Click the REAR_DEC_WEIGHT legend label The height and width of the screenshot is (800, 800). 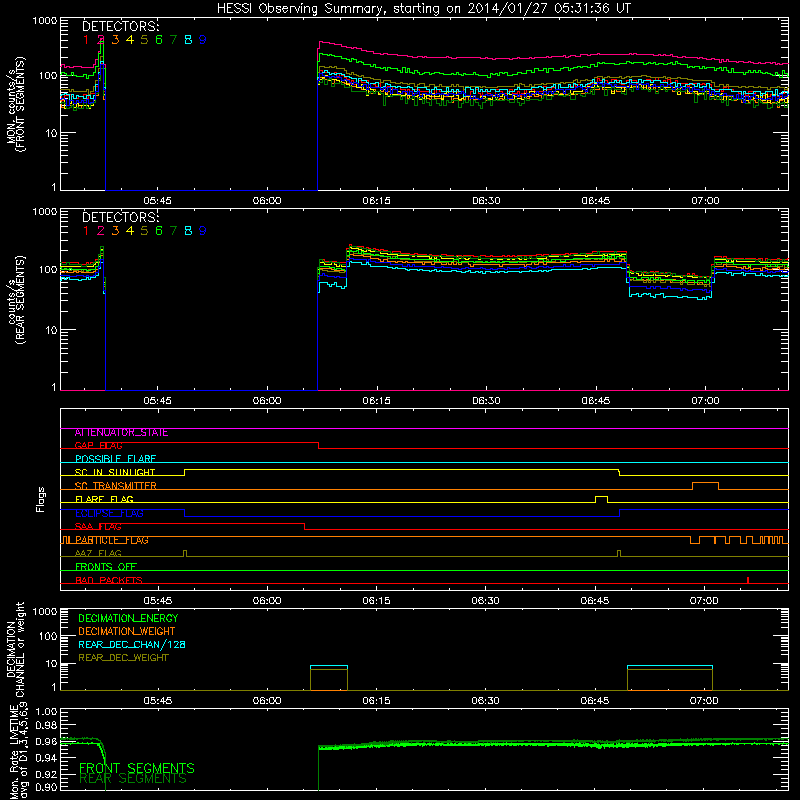point(123,658)
